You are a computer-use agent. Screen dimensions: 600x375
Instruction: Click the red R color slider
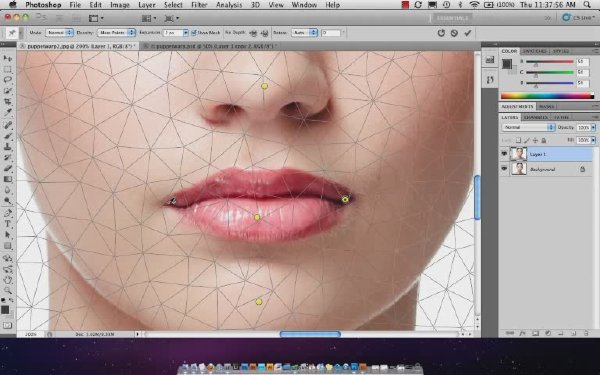550,61
